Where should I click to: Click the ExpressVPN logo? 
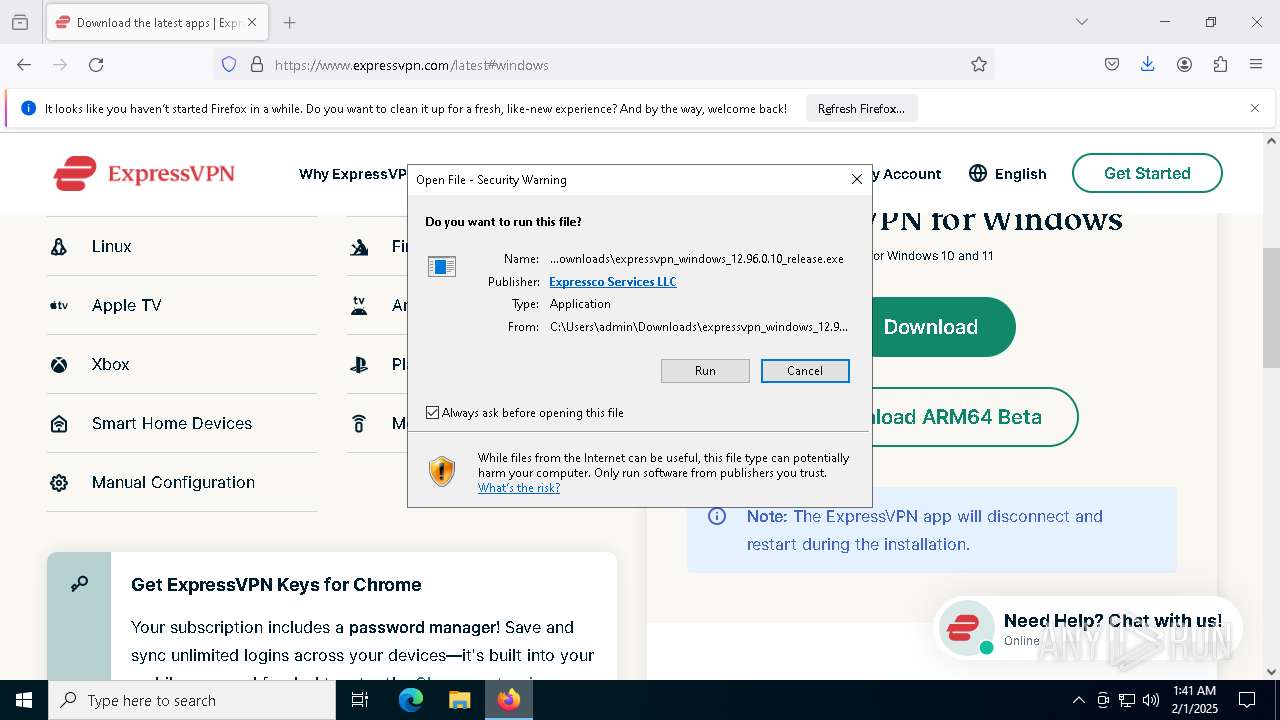(x=144, y=174)
